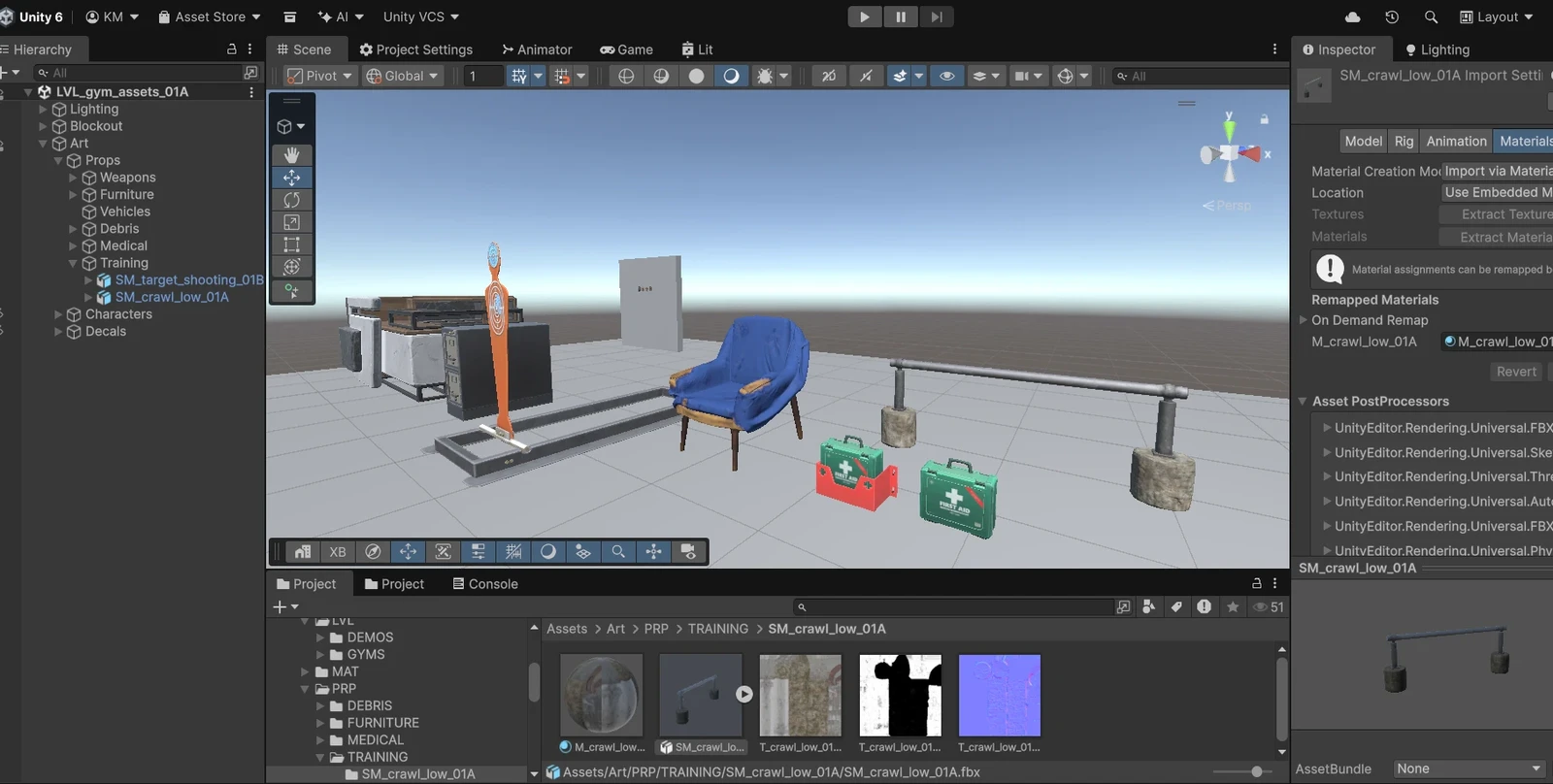1553x784 pixels.
Task: Click the favorites star in Project panel
Action: (1233, 606)
